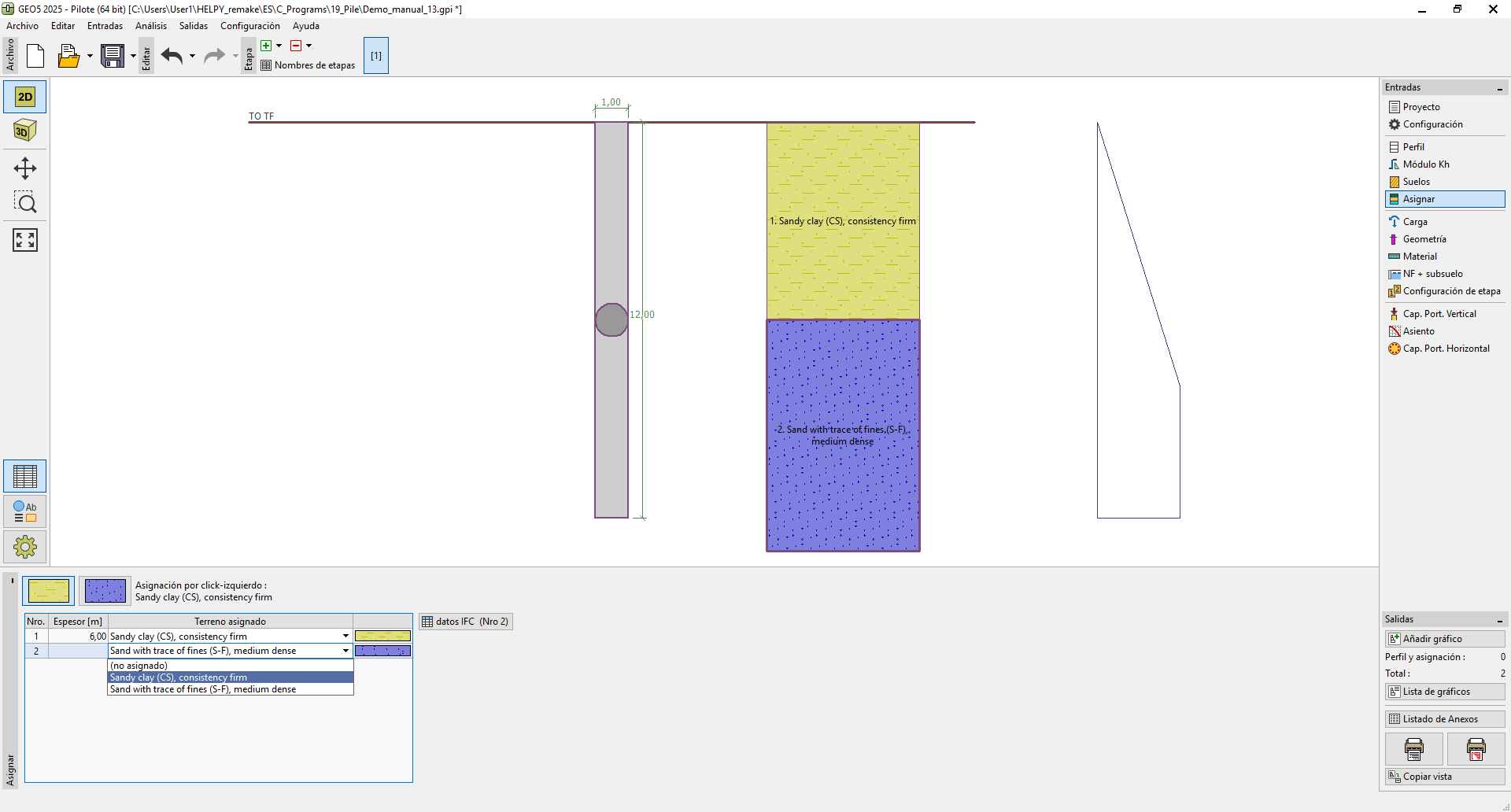Click the save file icon
Screen dimensions: 1511x812
click(113, 56)
